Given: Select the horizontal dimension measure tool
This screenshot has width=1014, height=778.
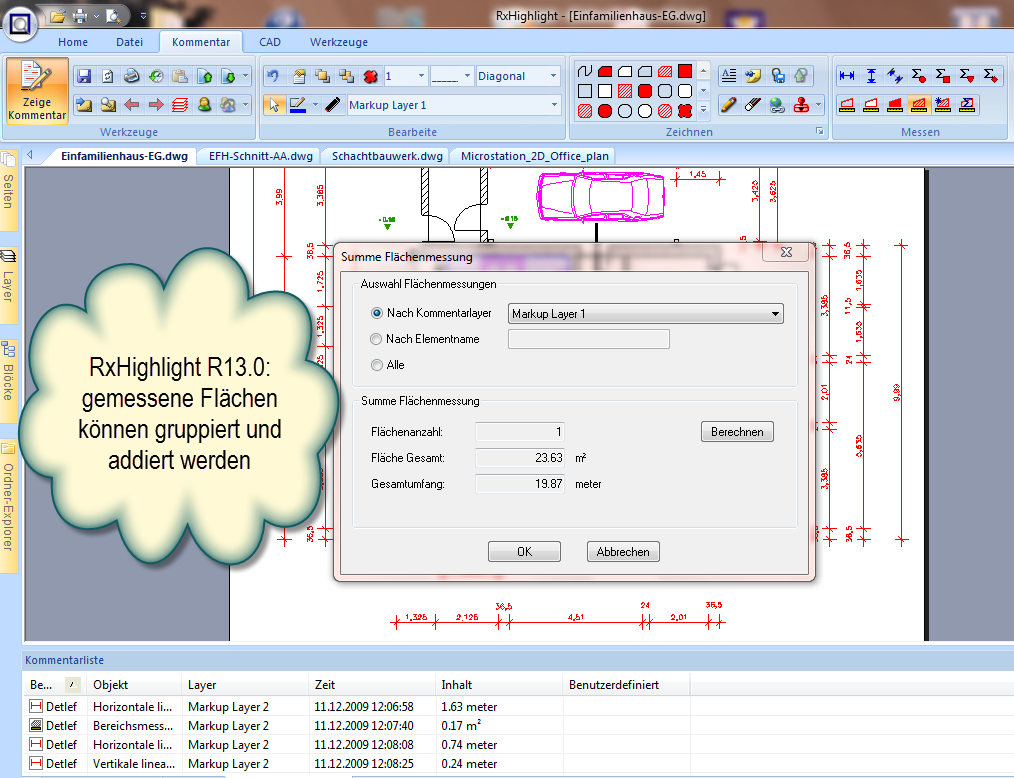Looking at the screenshot, I should 847,76.
